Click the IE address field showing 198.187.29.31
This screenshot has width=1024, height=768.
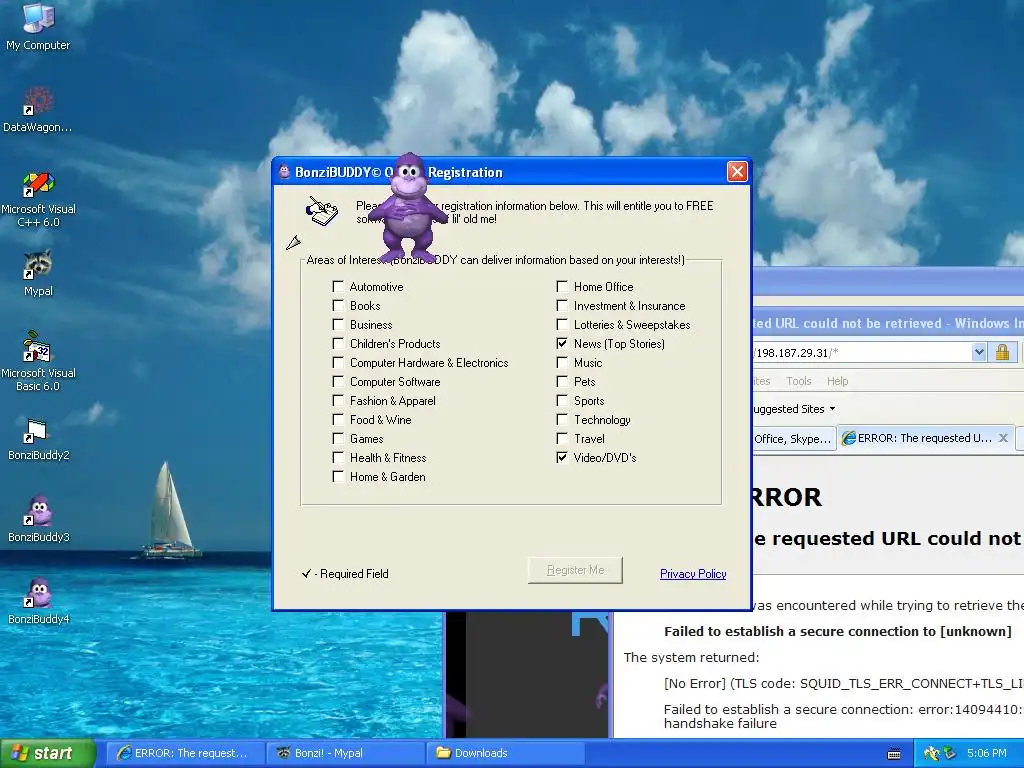click(x=861, y=353)
